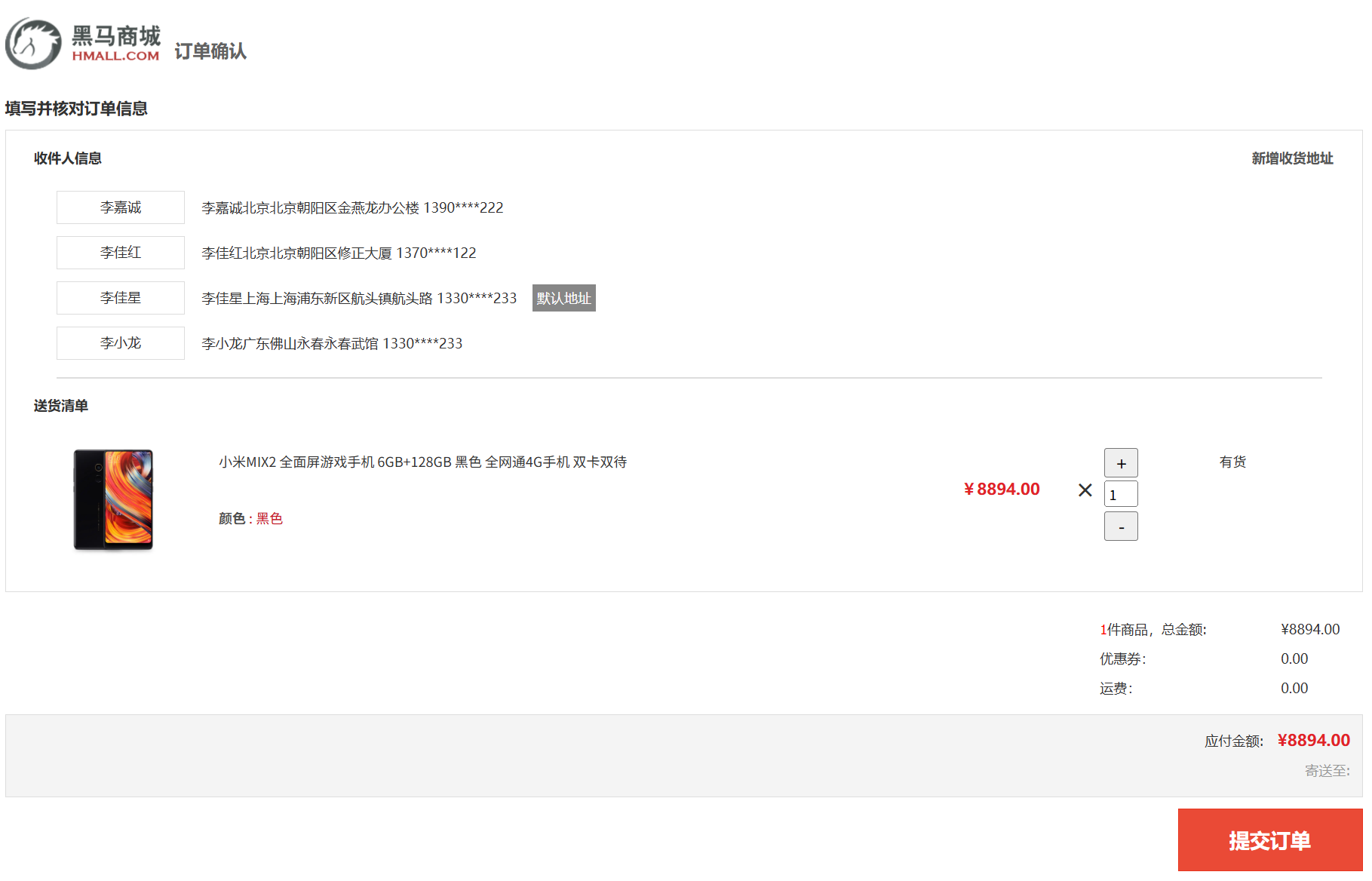Increase quantity with the plus button
The height and width of the screenshot is (881, 1372).
tap(1121, 463)
